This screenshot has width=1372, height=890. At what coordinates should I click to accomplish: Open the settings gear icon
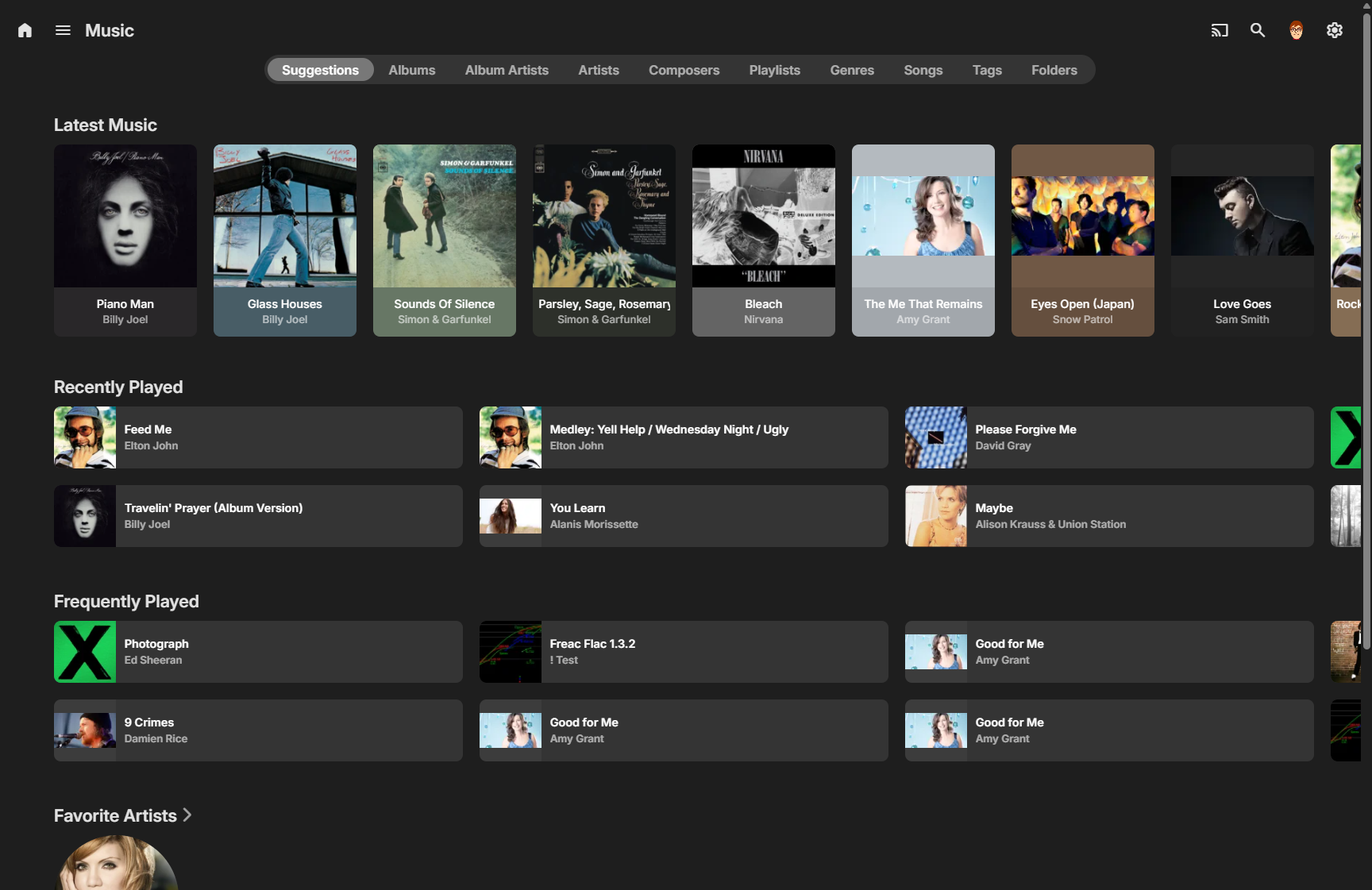pyautogui.click(x=1335, y=30)
